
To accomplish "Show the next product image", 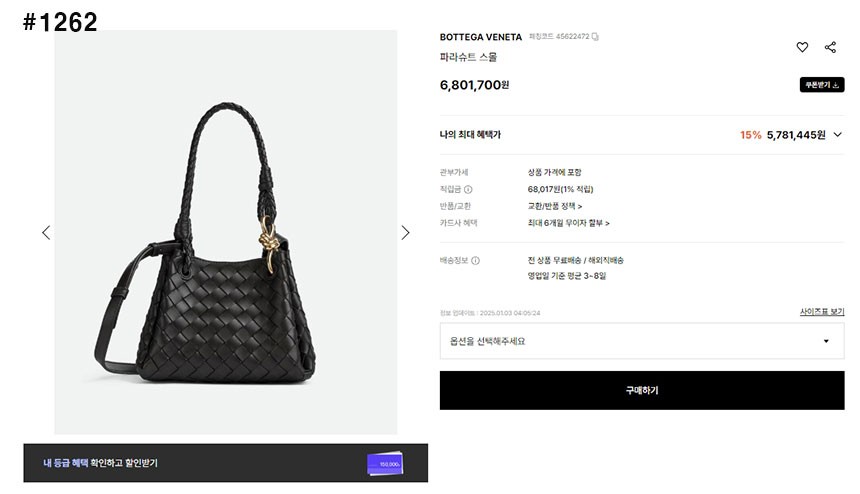I will [x=405, y=232].
